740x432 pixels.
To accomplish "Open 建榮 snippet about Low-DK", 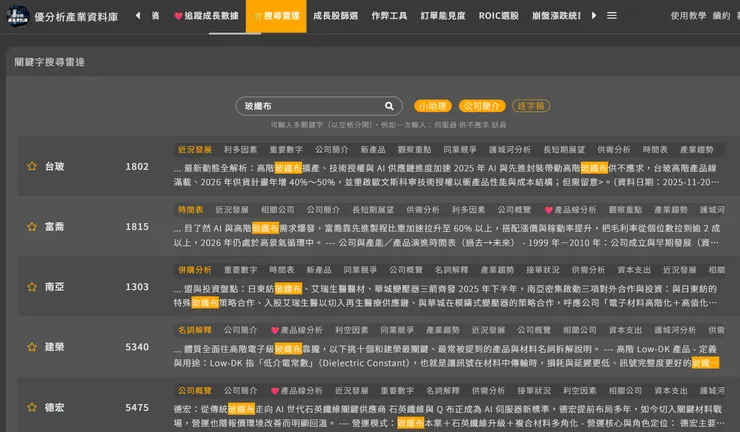I will click(x=446, y=356).
